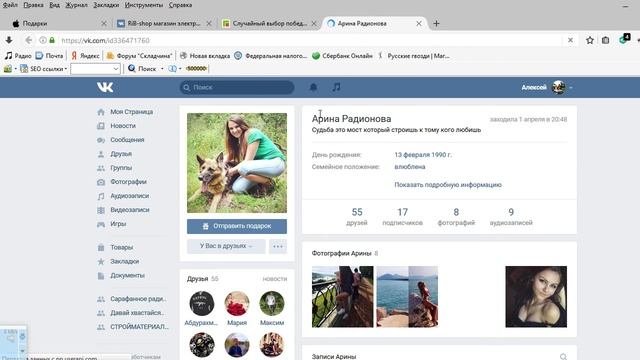The width and height of the screenshot is (640, 360).
Task: Open the Вид menu
Action: point(54,5)
